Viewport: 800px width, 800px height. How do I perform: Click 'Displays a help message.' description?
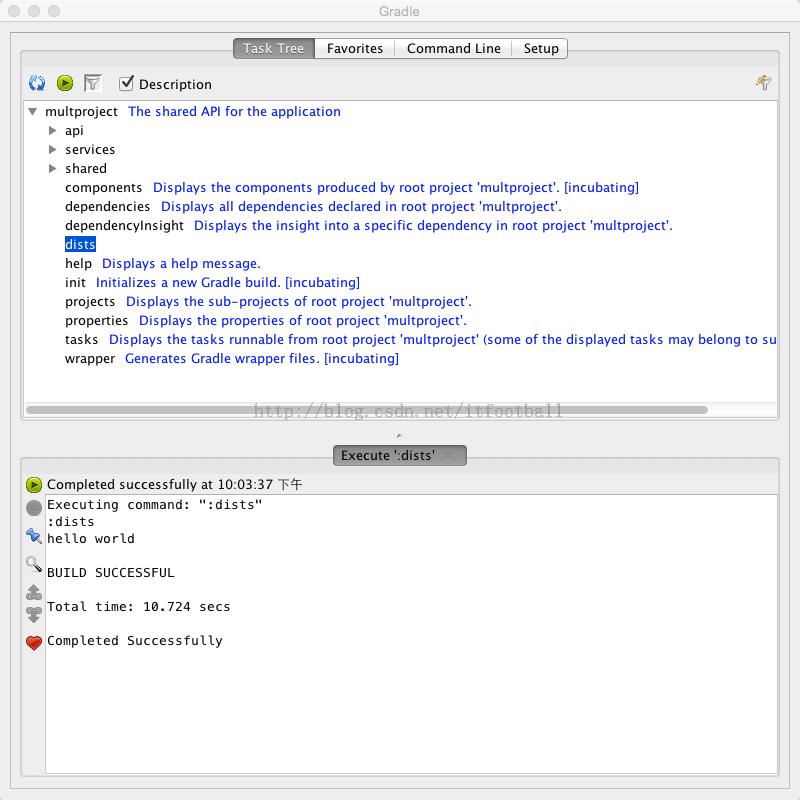point(181,264)
